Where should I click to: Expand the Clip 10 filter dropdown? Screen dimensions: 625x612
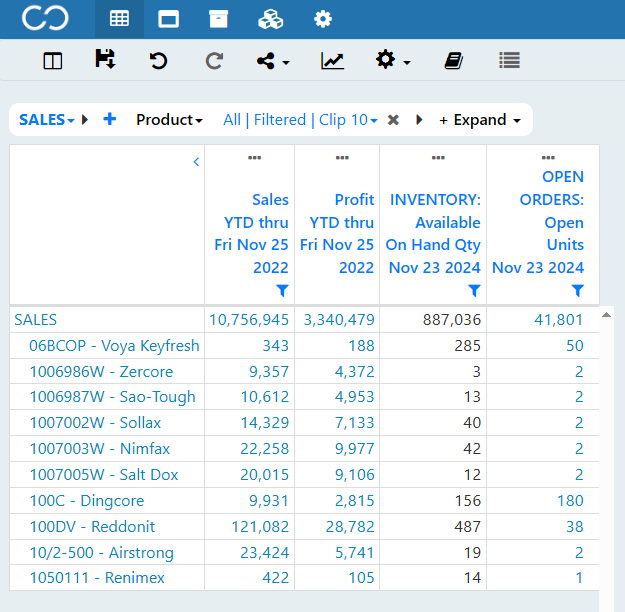[348, 120]
